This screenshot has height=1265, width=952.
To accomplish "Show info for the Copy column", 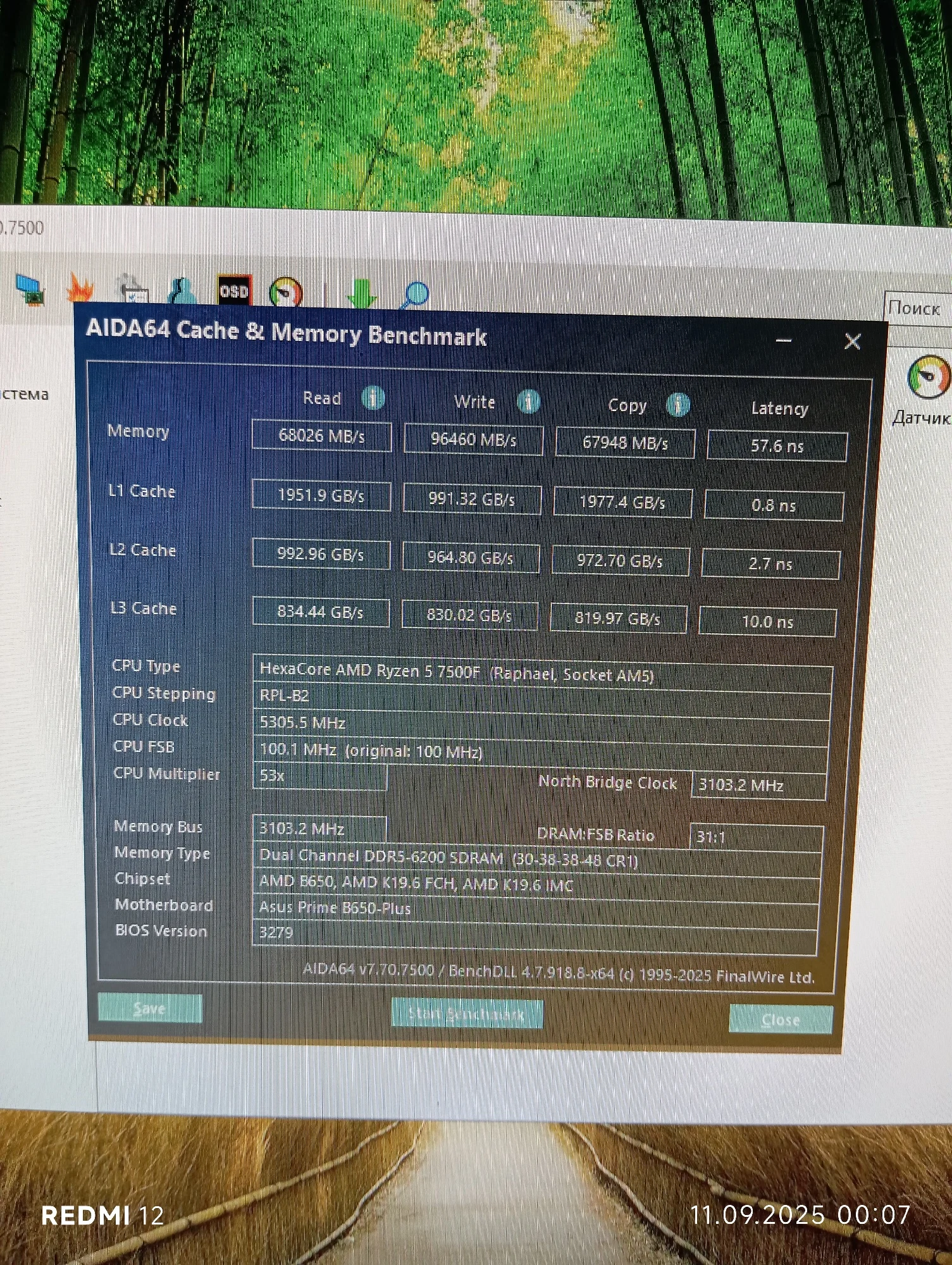I will coord(678,405).
